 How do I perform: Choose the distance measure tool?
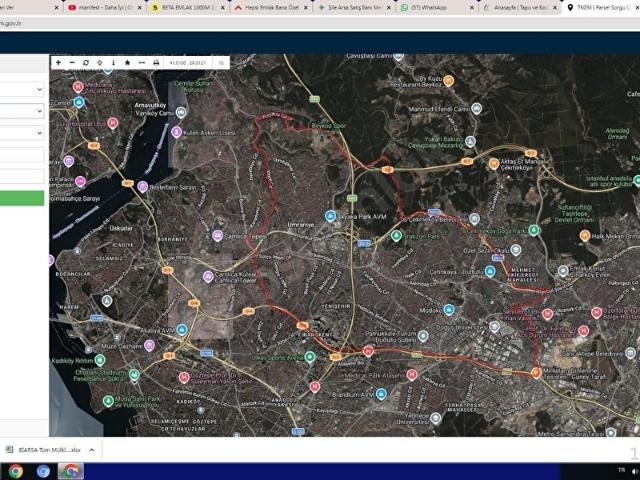pyautogui.click(x=142, y=62)
